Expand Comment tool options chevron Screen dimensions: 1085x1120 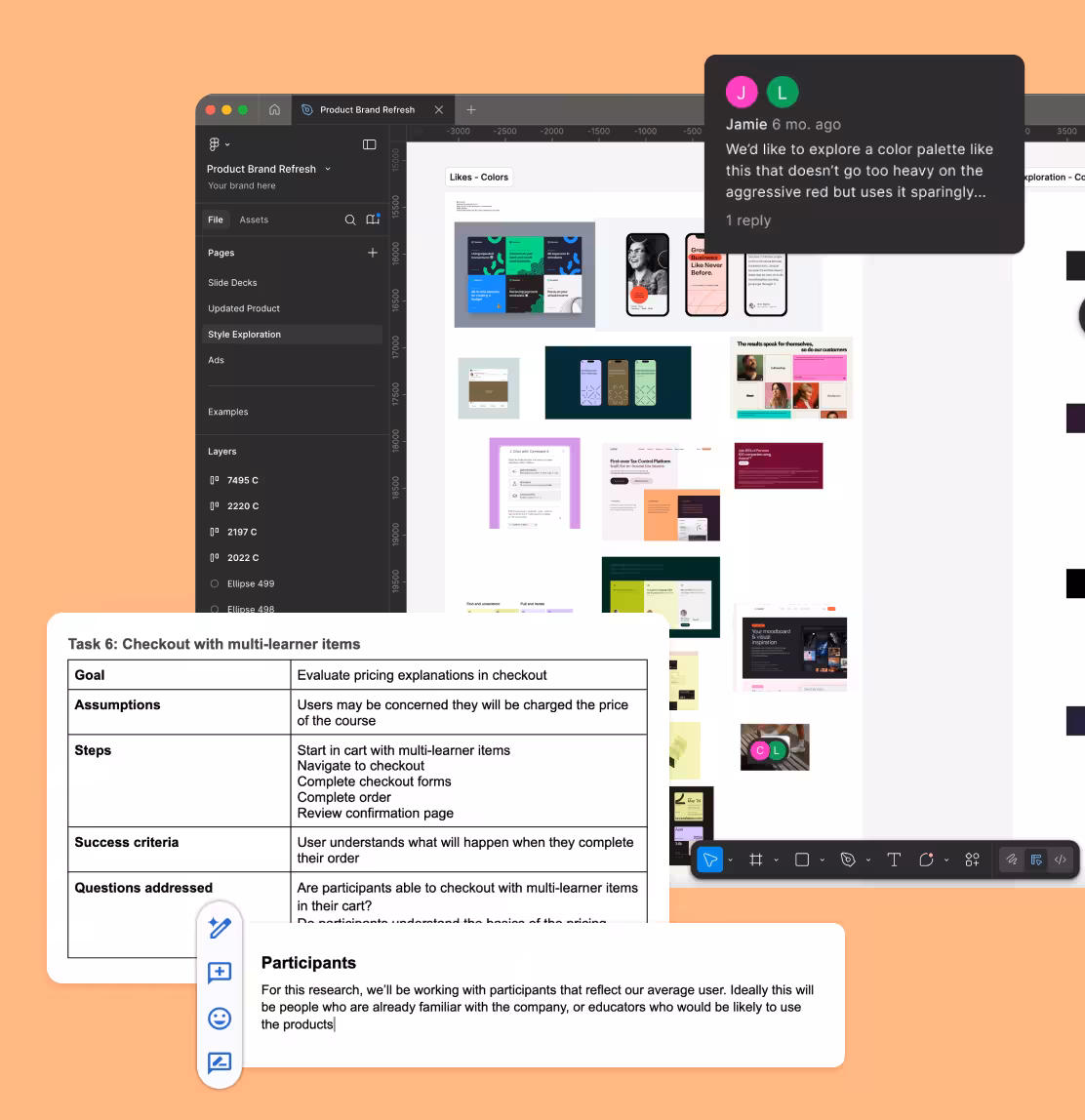946,860
